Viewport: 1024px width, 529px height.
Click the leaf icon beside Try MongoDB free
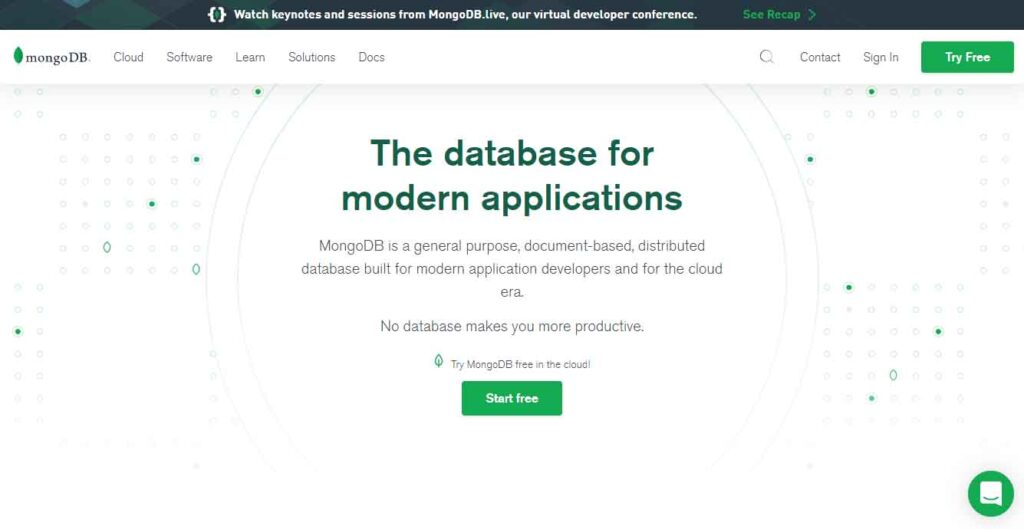click(x=439, y=361)
